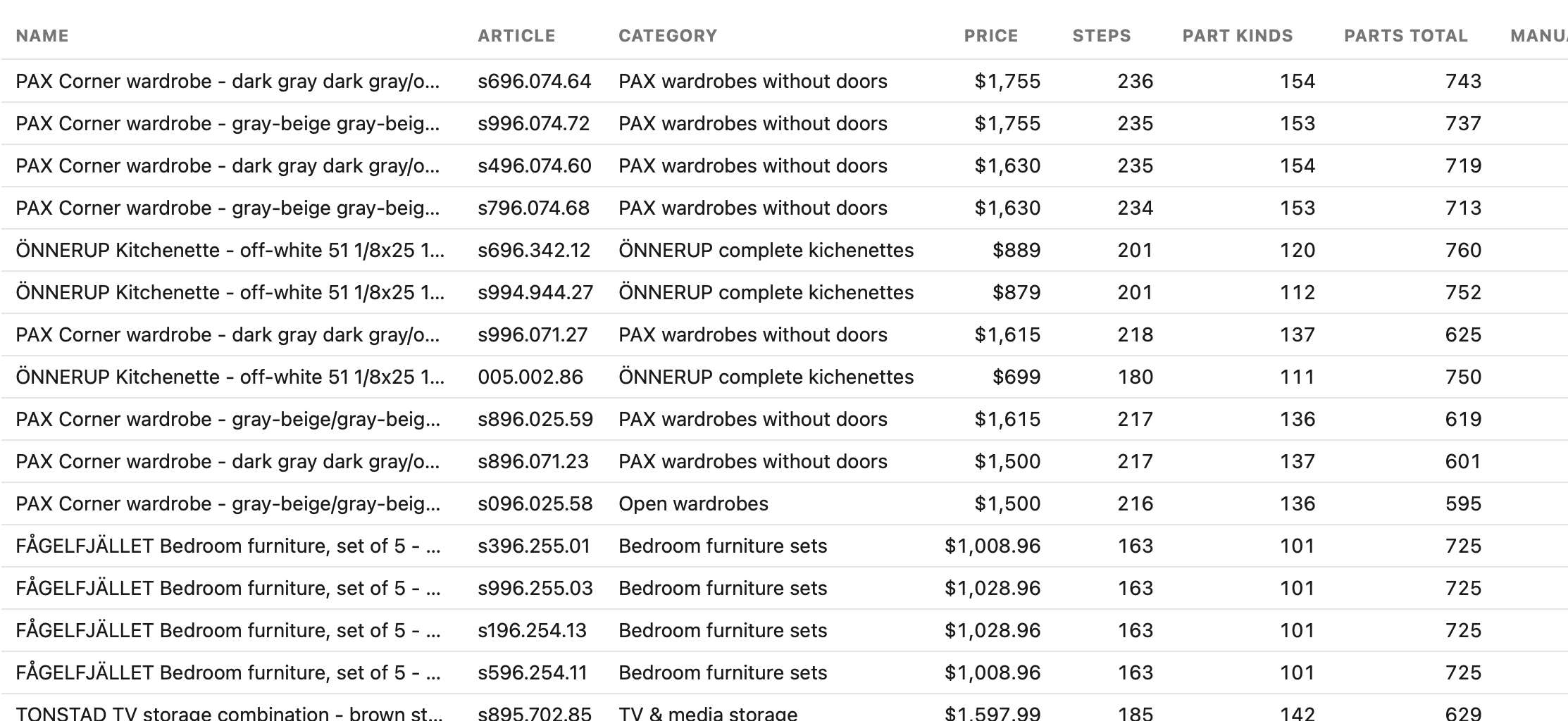1568x721 pixels.
Task: Sort the table by the NAME column header
Action: coord(42,36)
